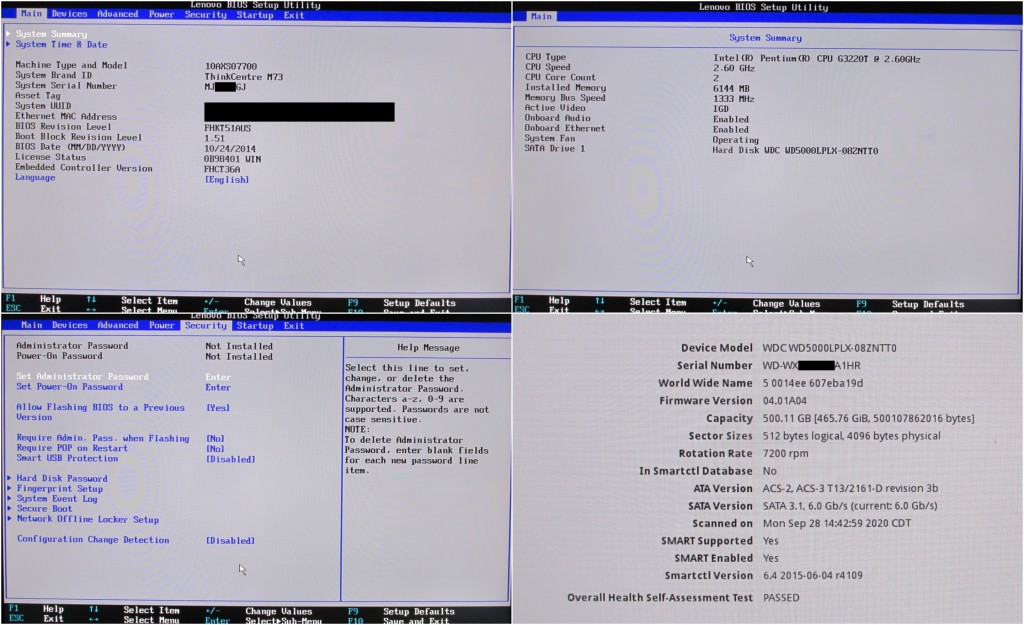The image size is (1024, 625).
Task: Click Installed Memory value 6144 MB
Action: click(731, 88)
